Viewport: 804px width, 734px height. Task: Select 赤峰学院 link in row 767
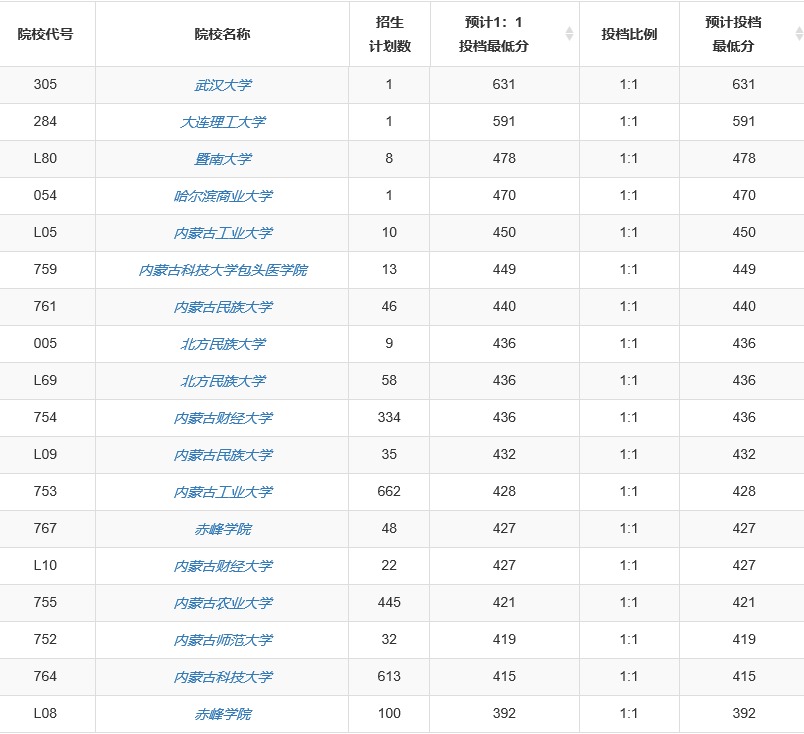click(222, 529)
